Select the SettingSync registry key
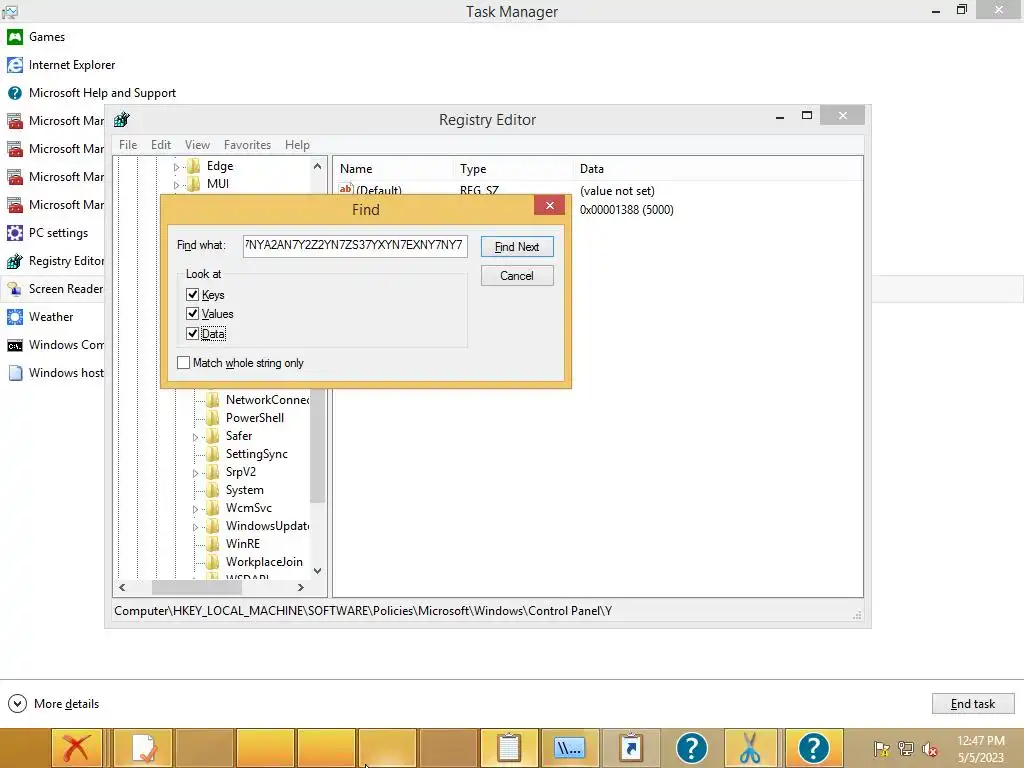The height and width of the screenshot is (768, 1024). pos(257,454)
